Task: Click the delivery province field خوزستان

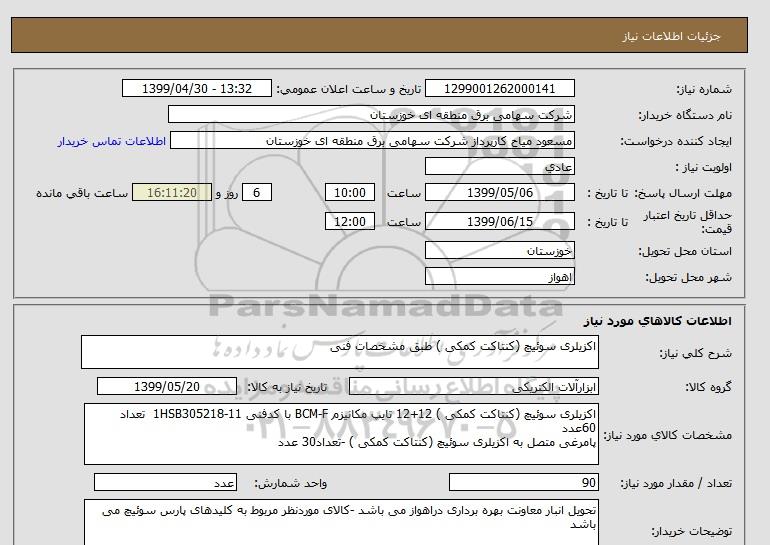Action: (x=512, y=249)
